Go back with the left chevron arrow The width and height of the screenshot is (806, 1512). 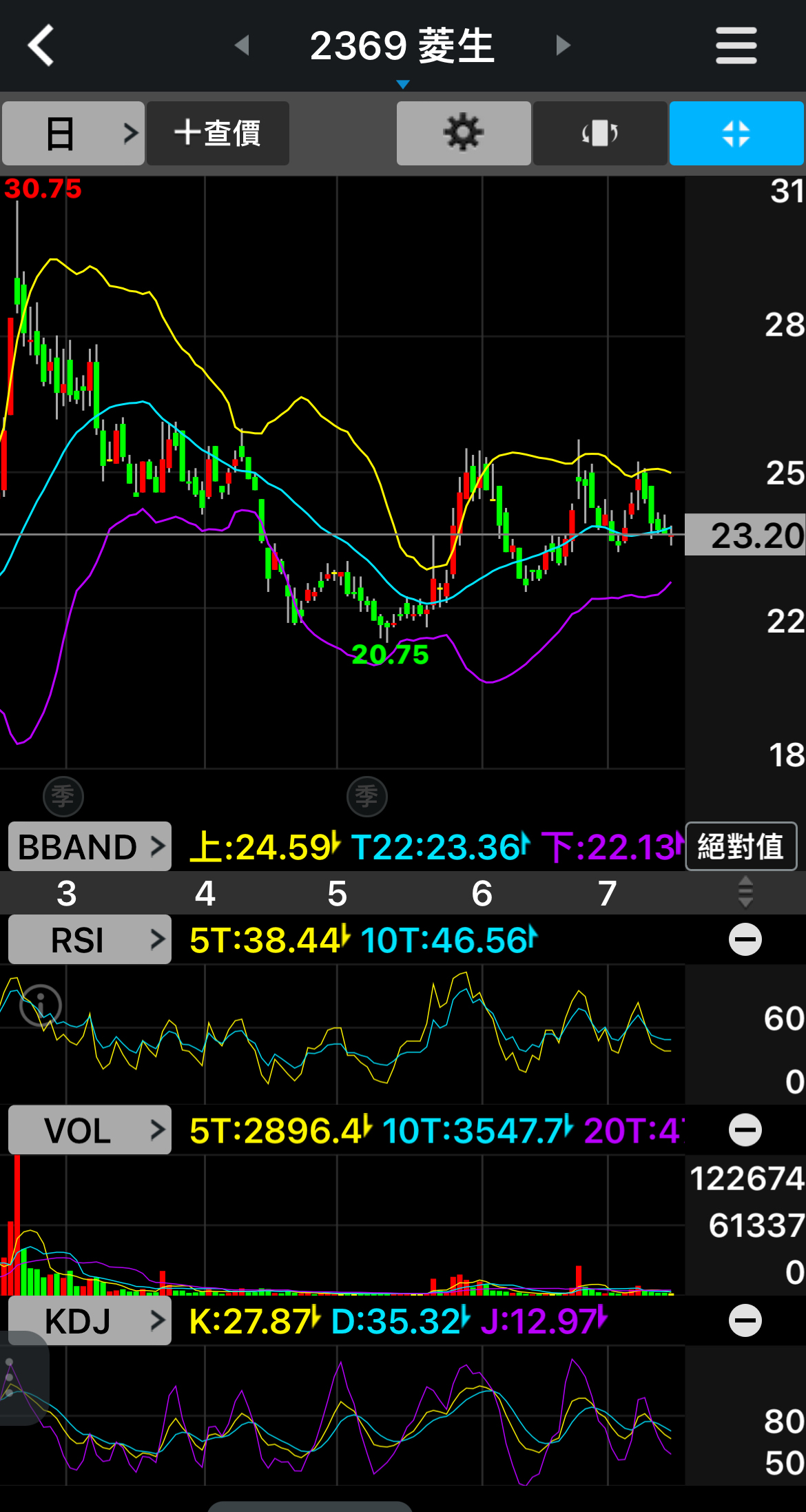point(41,45)
